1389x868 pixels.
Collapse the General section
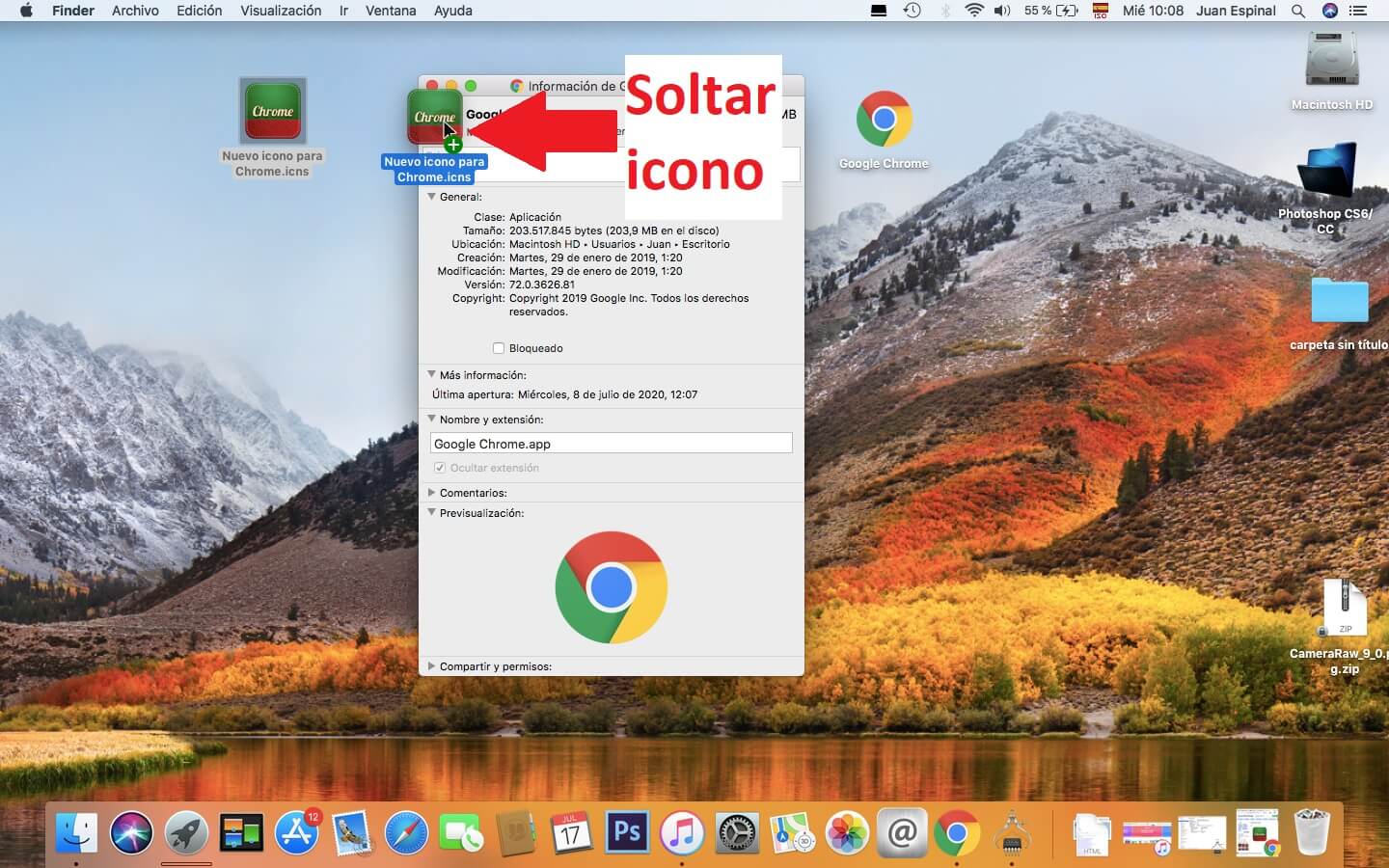click(x=432, y=197)
